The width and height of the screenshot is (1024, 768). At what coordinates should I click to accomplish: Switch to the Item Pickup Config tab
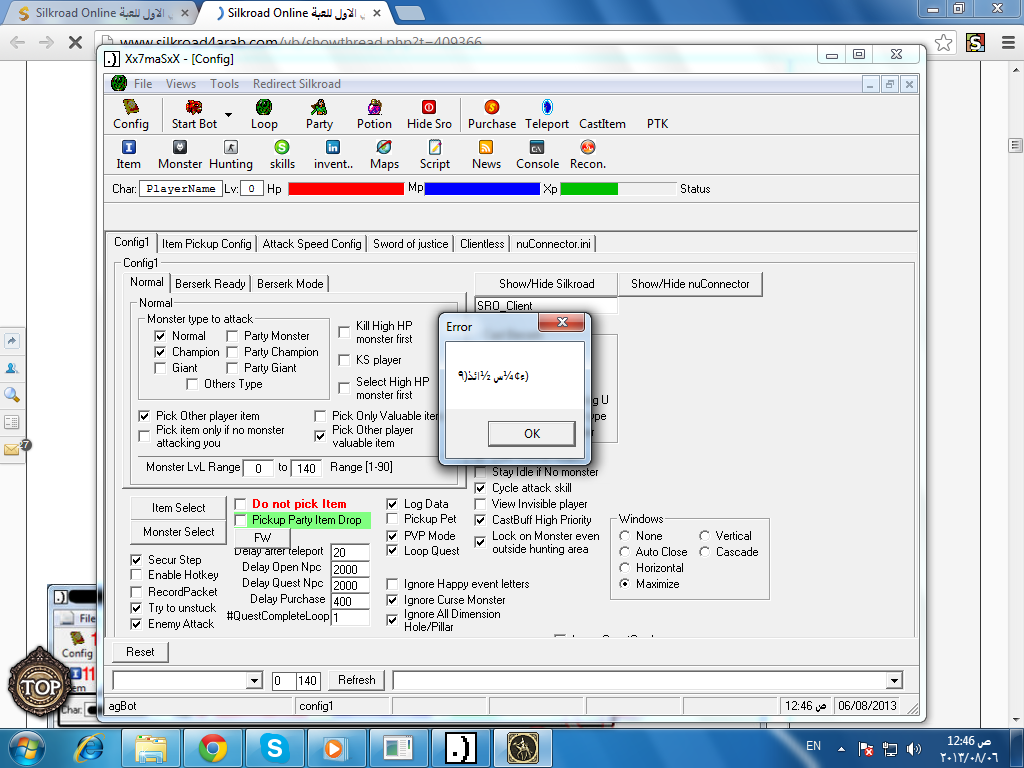point(206,244)
